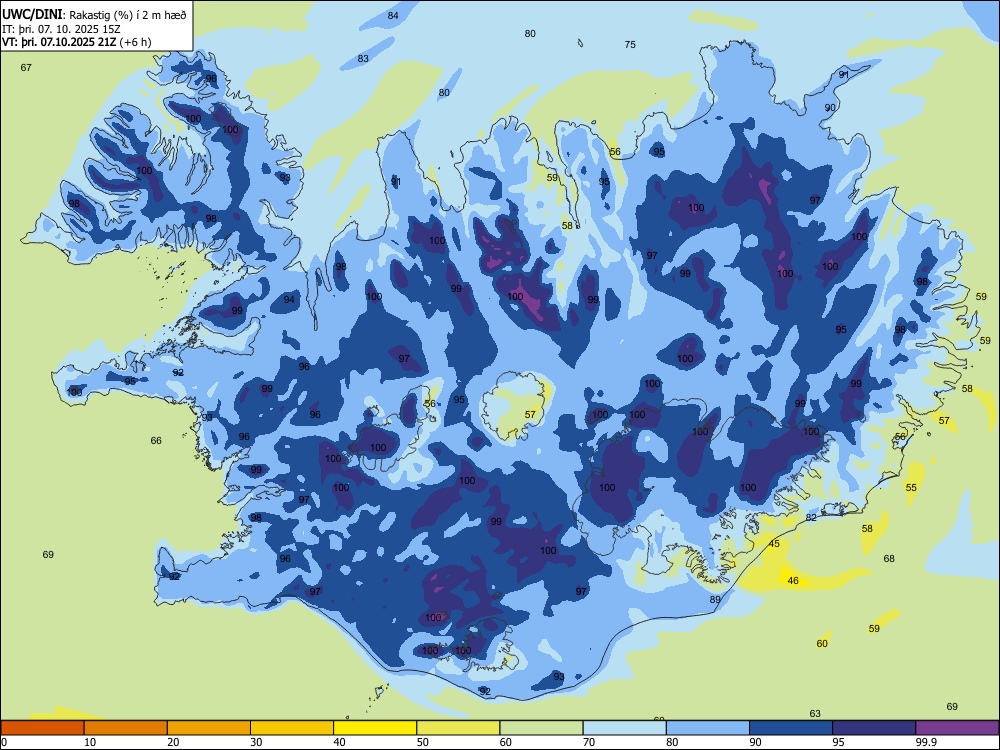Click the legend tick label 20
The image size is (1000, 750).
[x=173, y=742]
